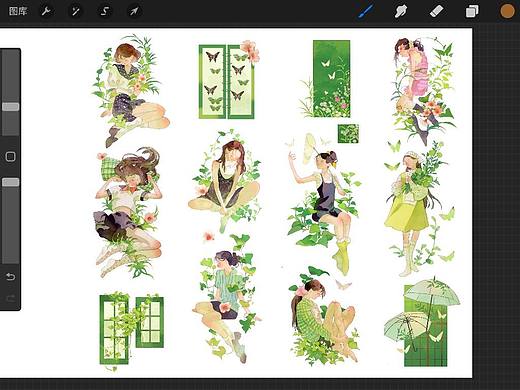Screen dimensions: 520x390
Task: Redo action with sidebar arrow
Action: pos(10,298)
